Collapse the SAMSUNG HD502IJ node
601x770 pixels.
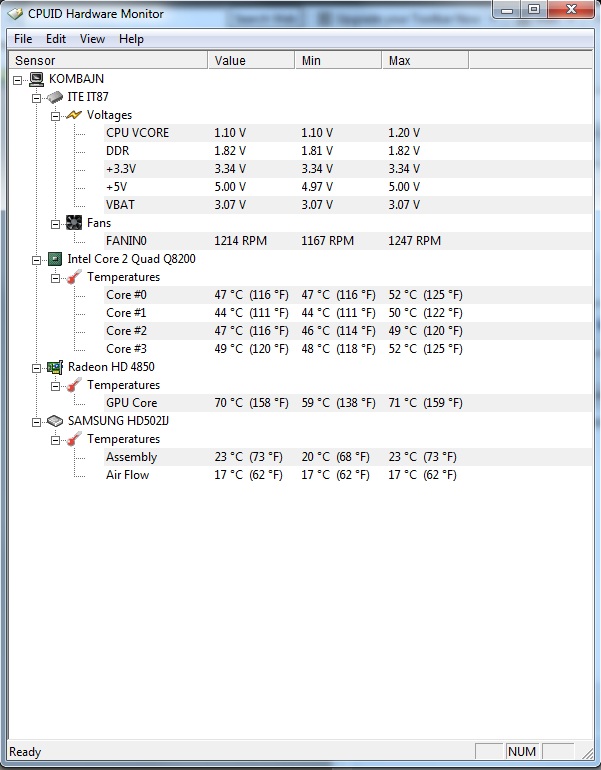point(36,422)
